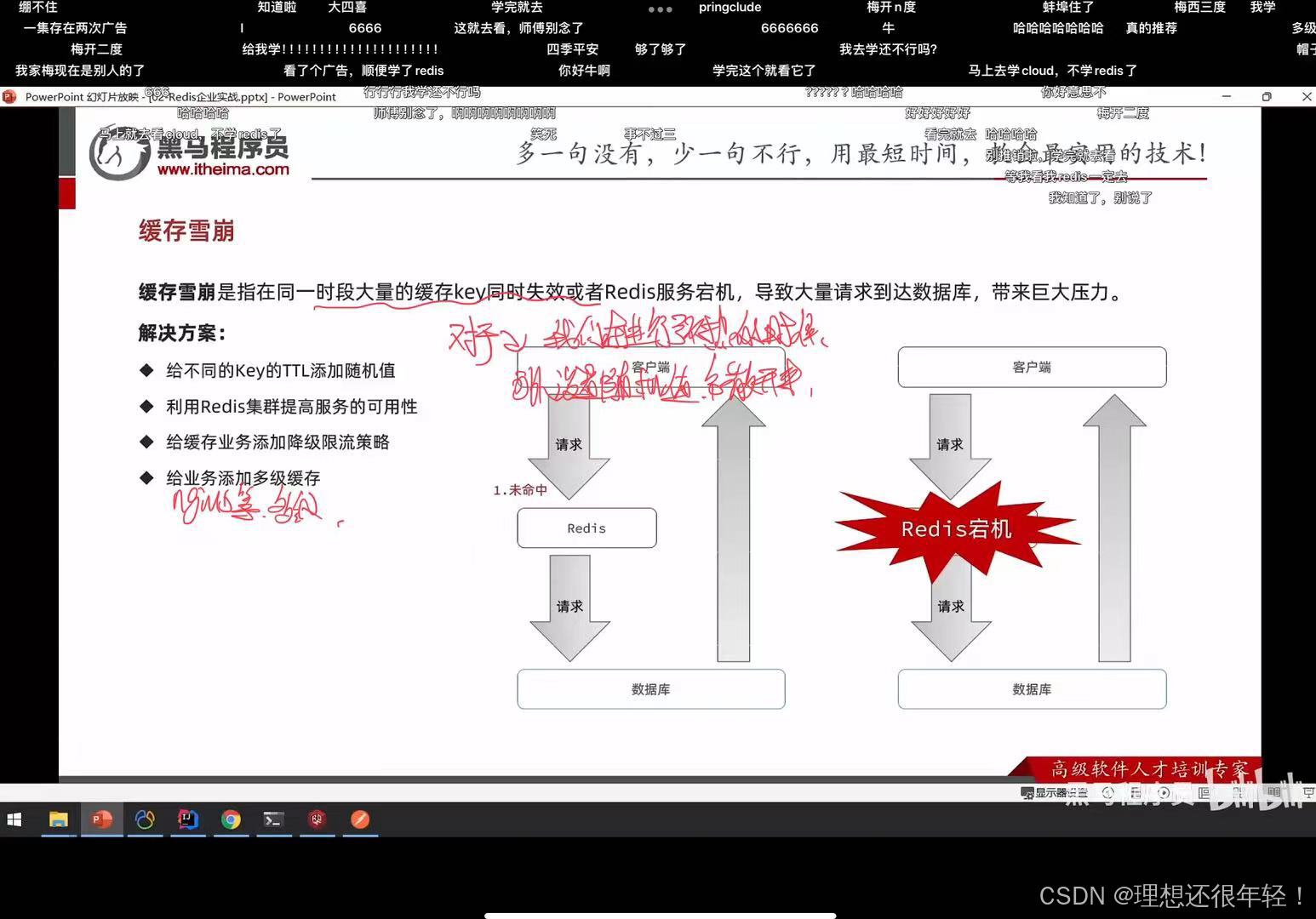Click the left diagram's upward return arrow
This screenshot has height=919, width=1316.
[x=733, y=528]
